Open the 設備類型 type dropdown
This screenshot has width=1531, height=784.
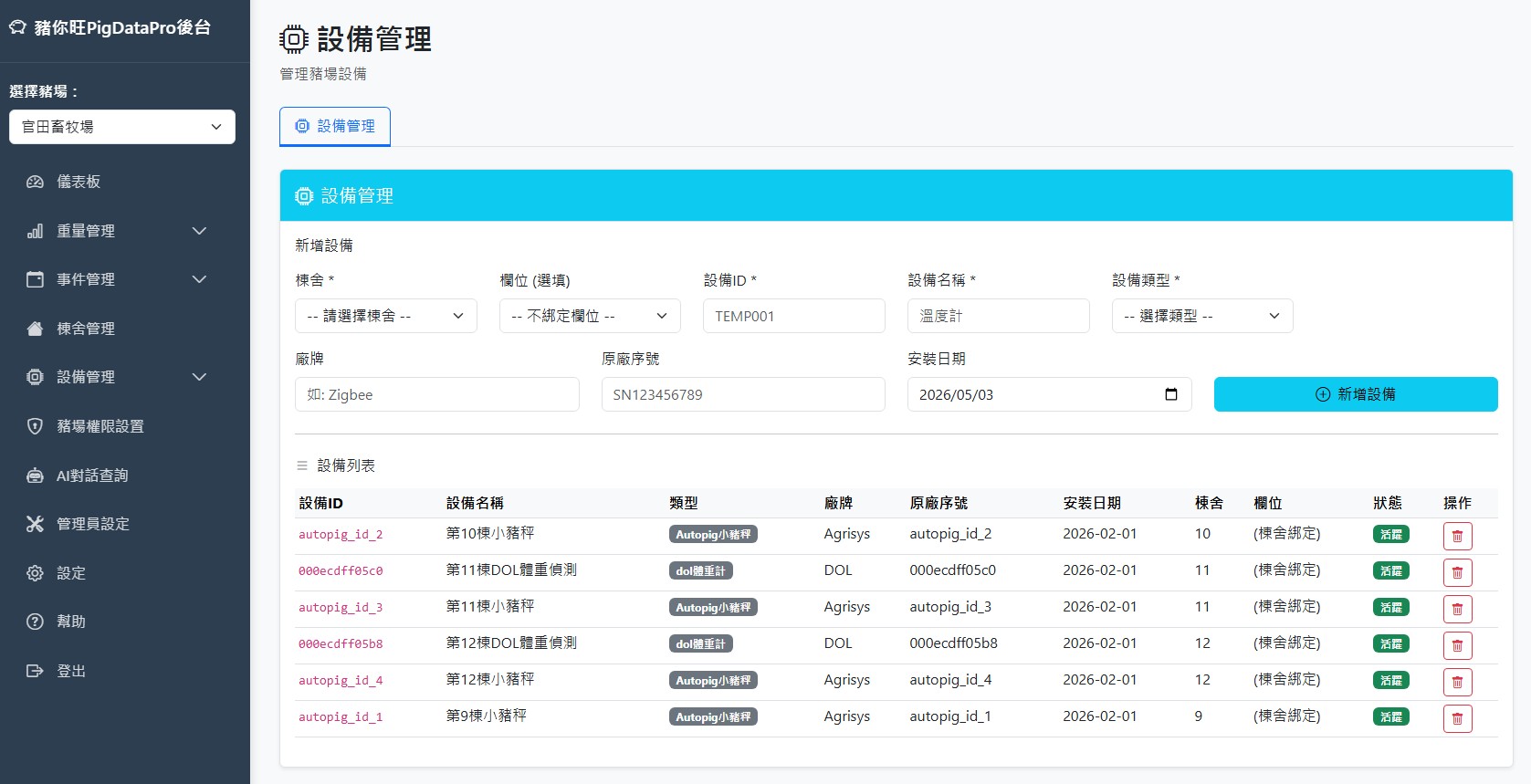pos(1202,316)
